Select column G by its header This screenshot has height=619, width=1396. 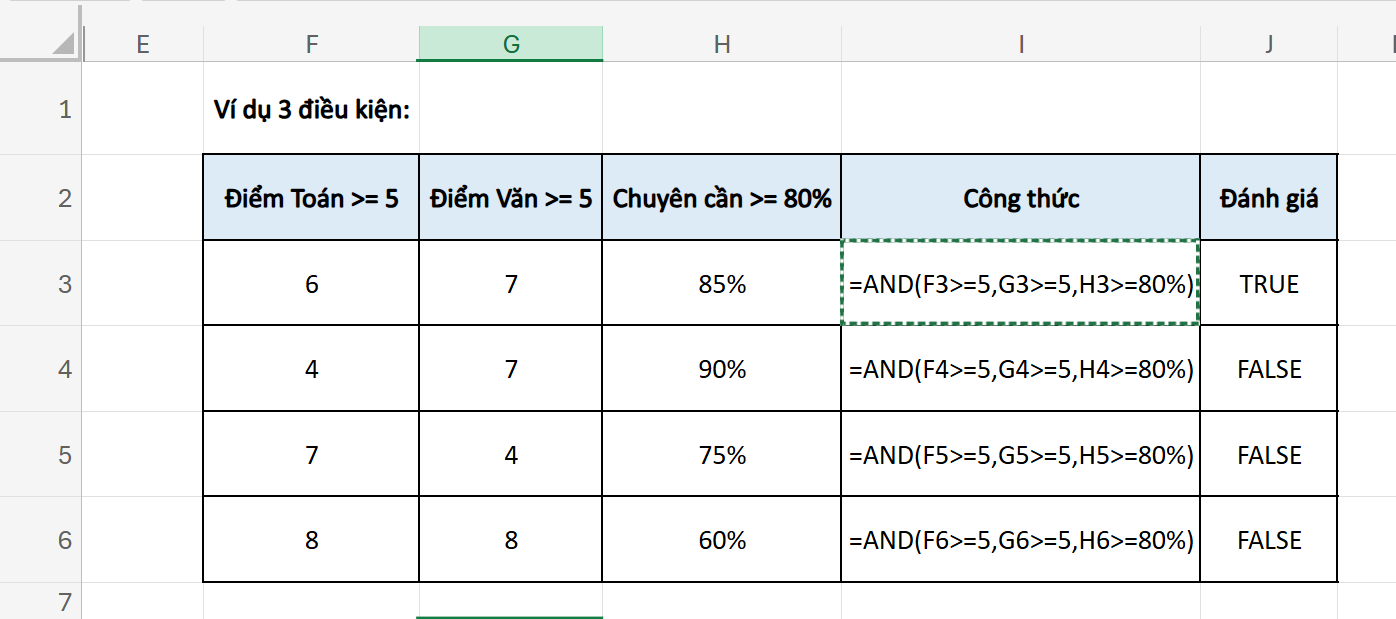(511, 42)
